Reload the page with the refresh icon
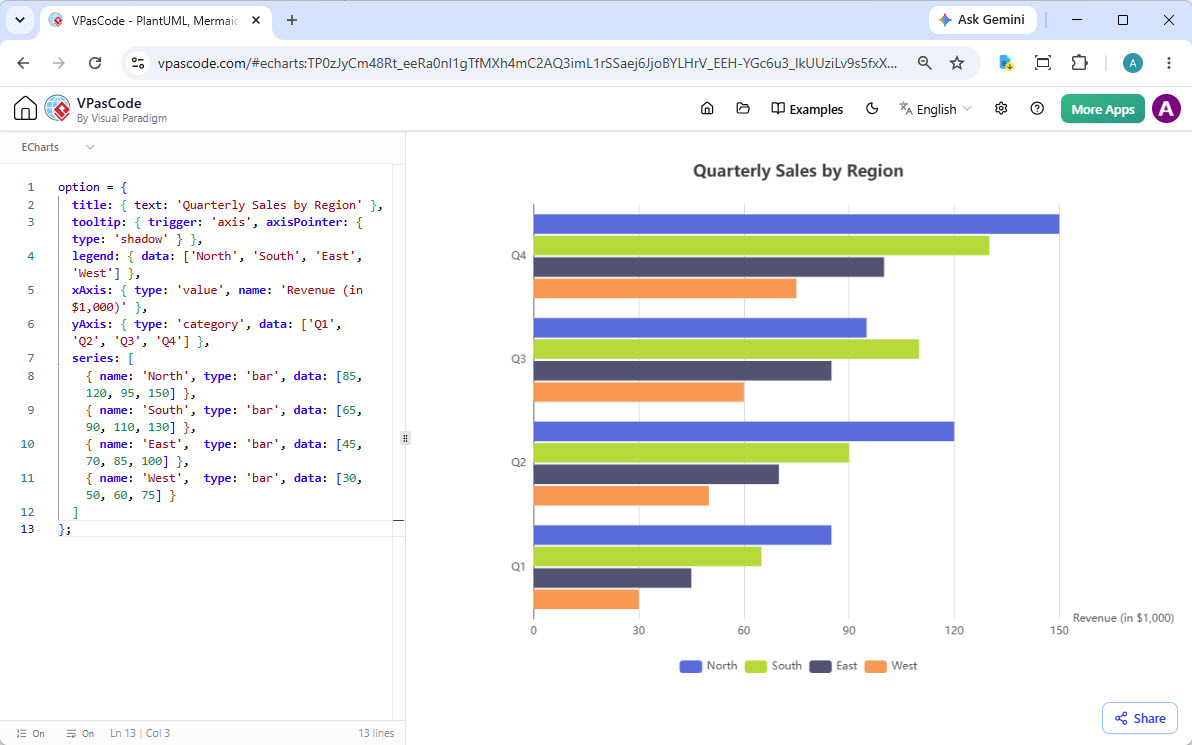Viewport: 1192px width, 745px height. pyautogui.click(x=94, y=63)
